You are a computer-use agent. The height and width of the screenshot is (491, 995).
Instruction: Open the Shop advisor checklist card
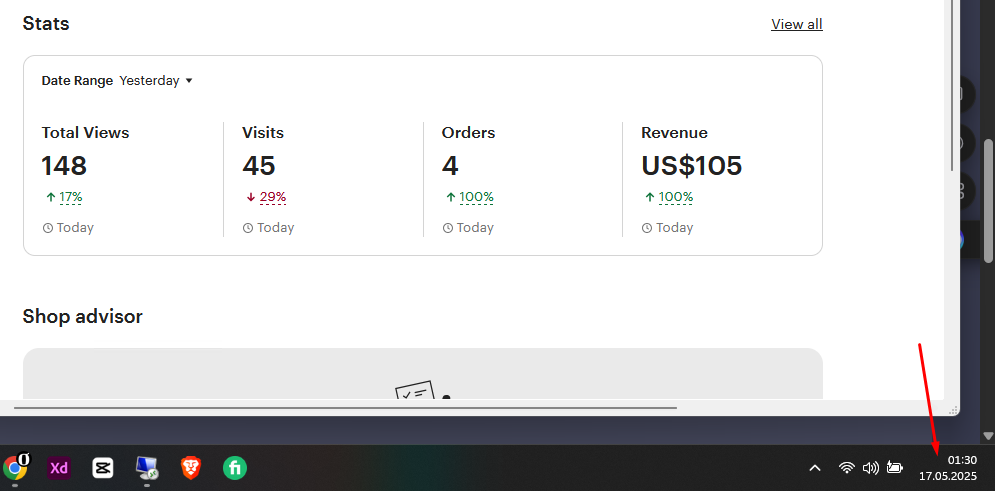423,374
